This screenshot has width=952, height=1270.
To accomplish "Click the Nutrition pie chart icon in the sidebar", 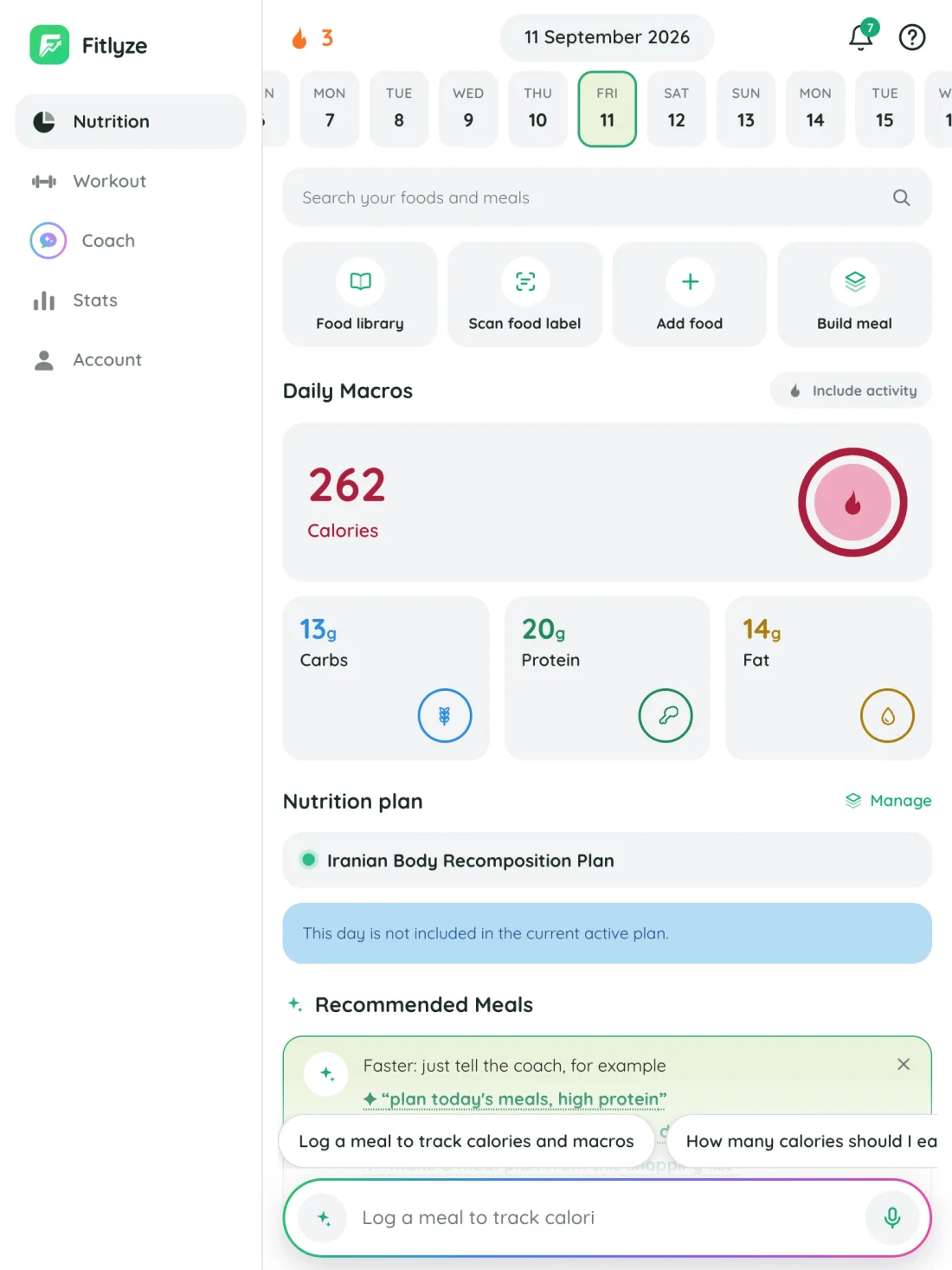I will (x=44, y=121).
